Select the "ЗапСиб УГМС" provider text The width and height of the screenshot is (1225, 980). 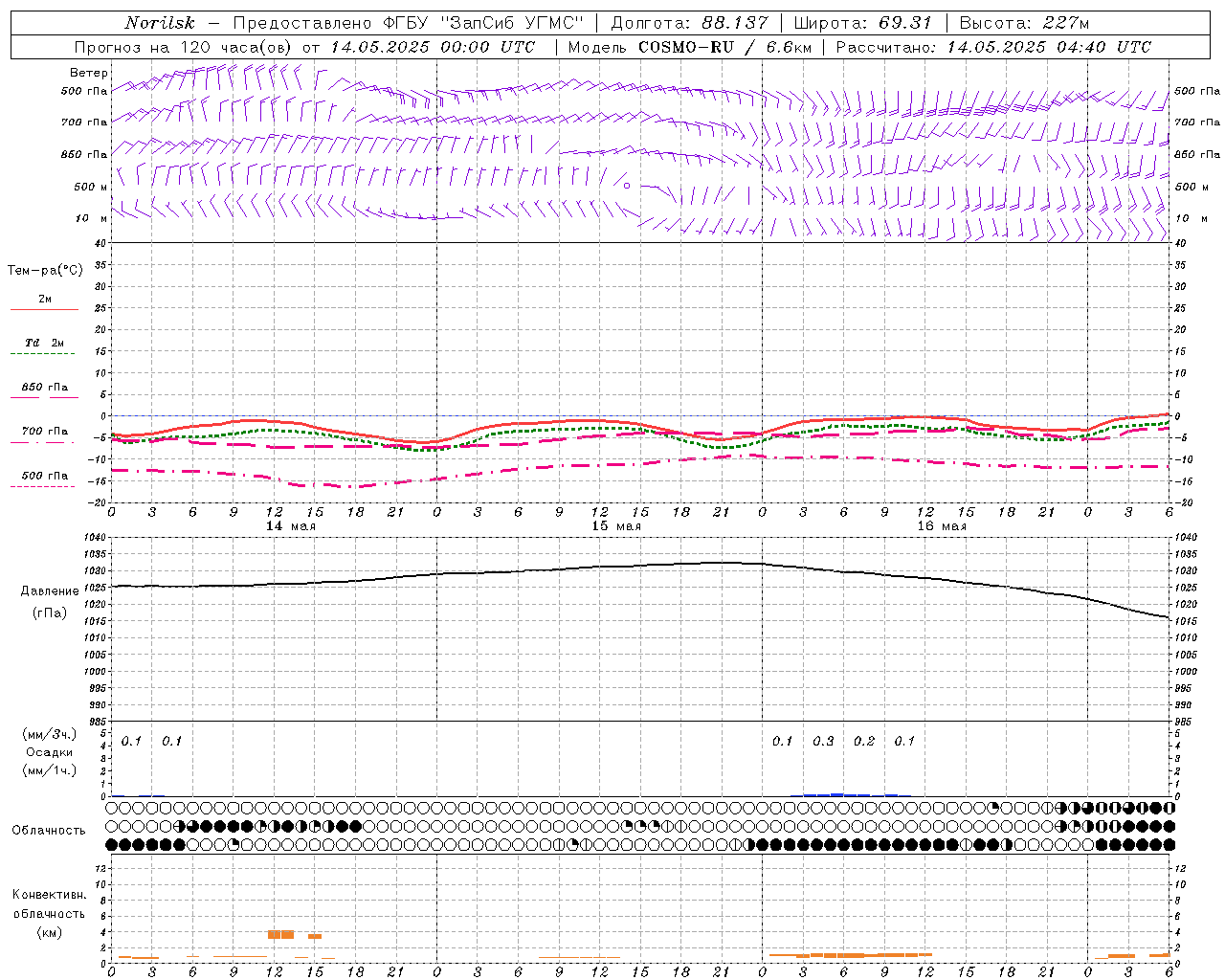(x=510, y=23)
